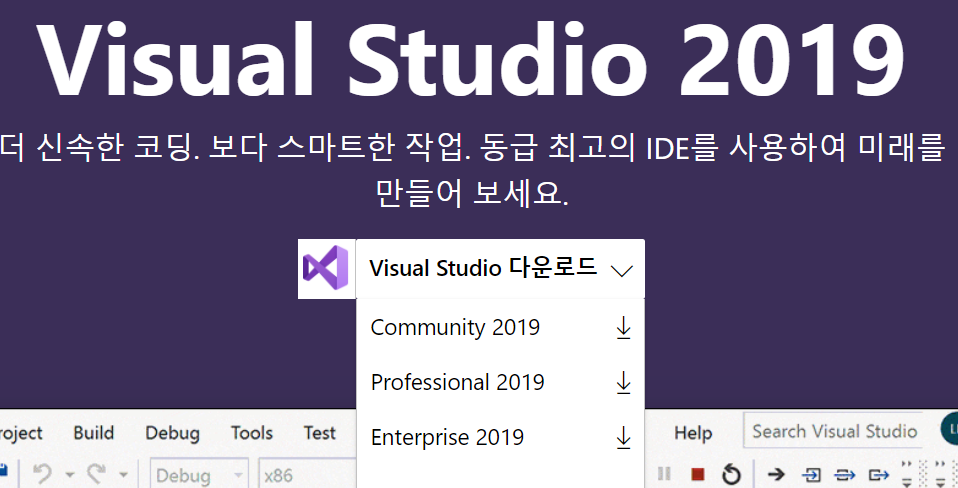The image size is (958, 488).
Task: Expand the Visual Studio 다운로드 dropdown chevron
Action: (621, 270)
